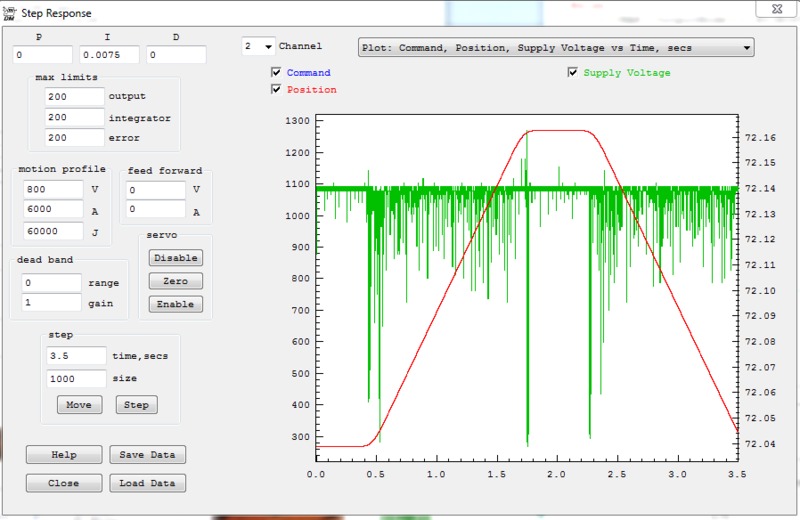Open Help for step response
Viewport: 800px width, 520px height.
64,455
